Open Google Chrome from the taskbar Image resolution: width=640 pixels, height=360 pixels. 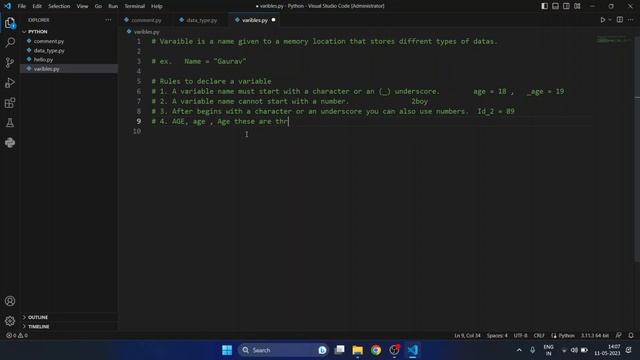376,350
